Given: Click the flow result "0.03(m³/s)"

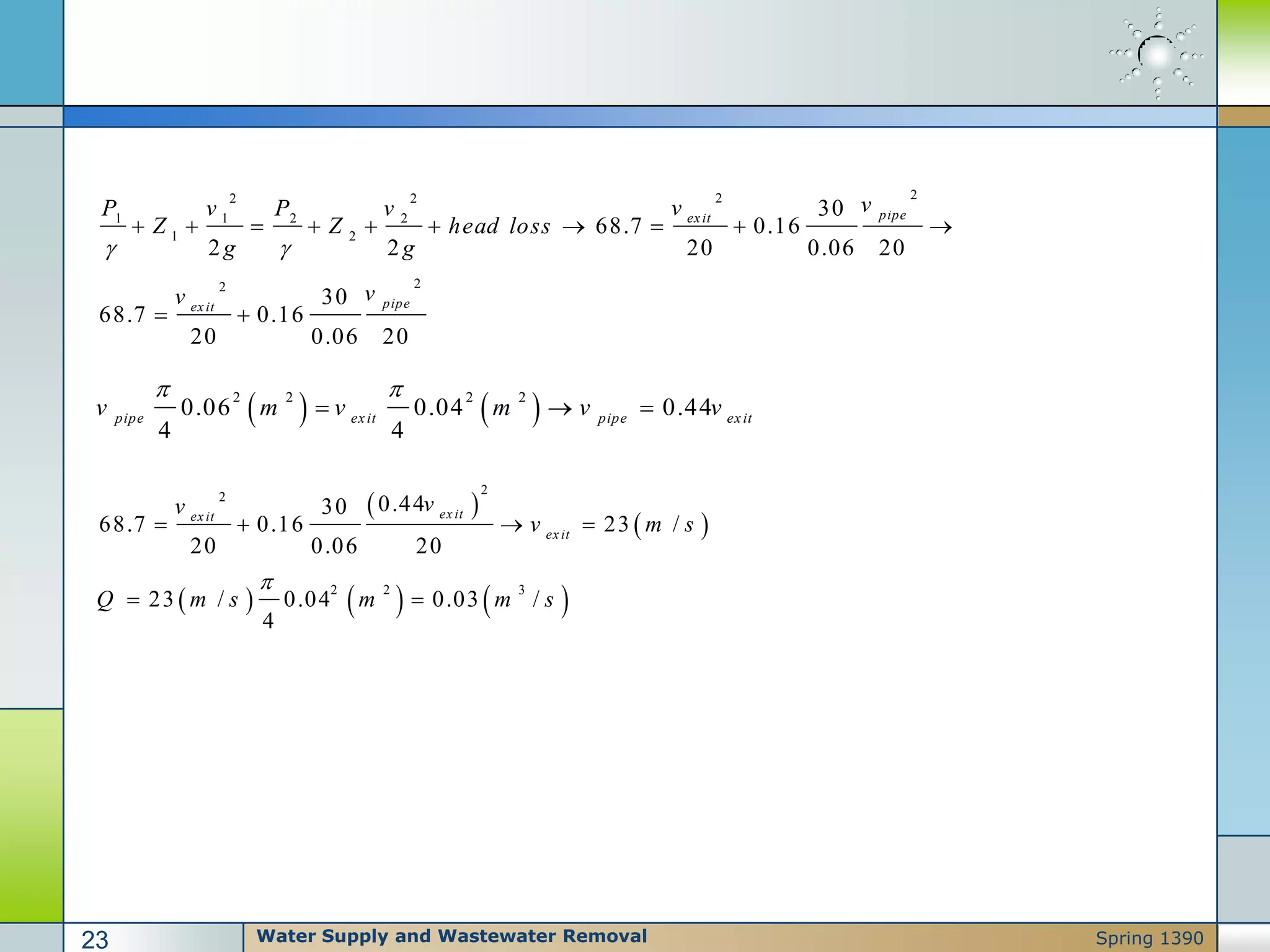Looking at the screenshot, I should [x=500, y=599].
